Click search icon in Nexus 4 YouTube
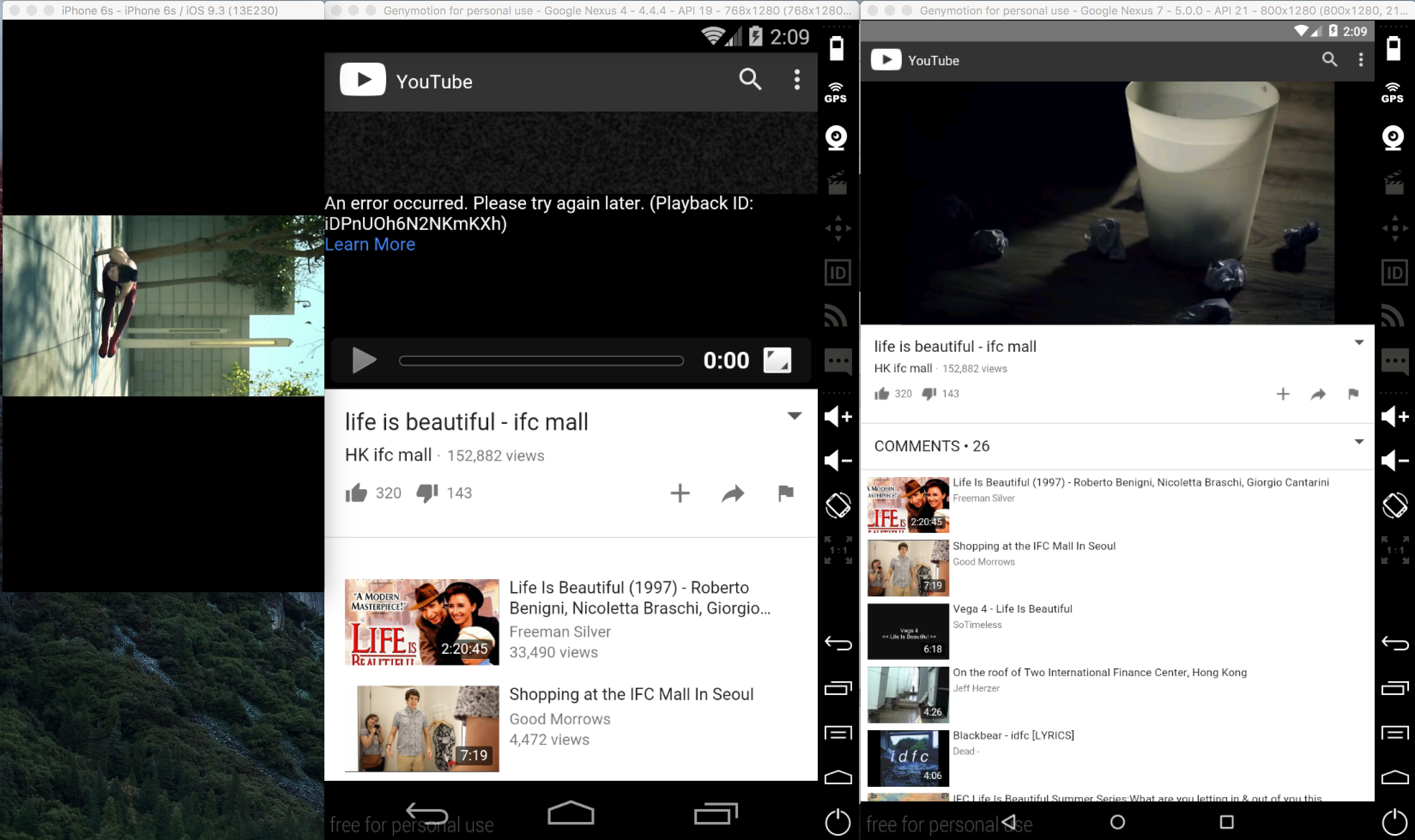This screenshot has width=1415, height=840. tap(750, 80)
